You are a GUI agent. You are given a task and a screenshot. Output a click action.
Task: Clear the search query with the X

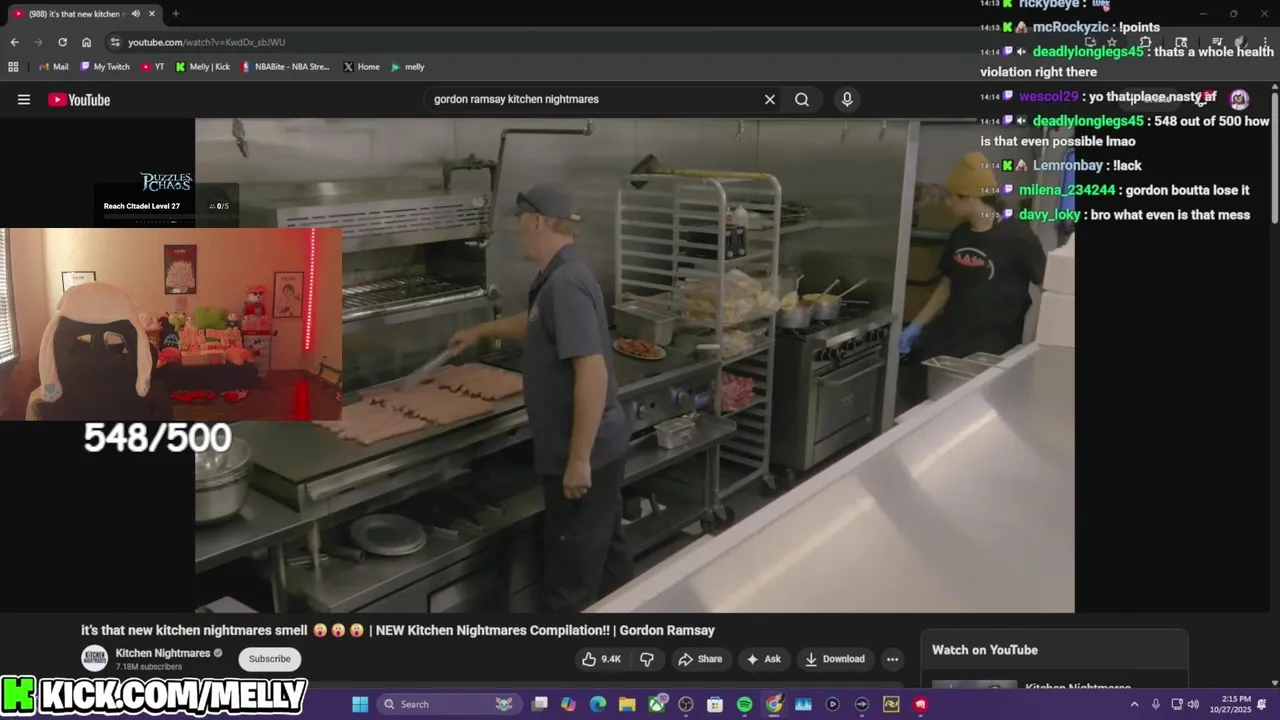tap(770, 99)
